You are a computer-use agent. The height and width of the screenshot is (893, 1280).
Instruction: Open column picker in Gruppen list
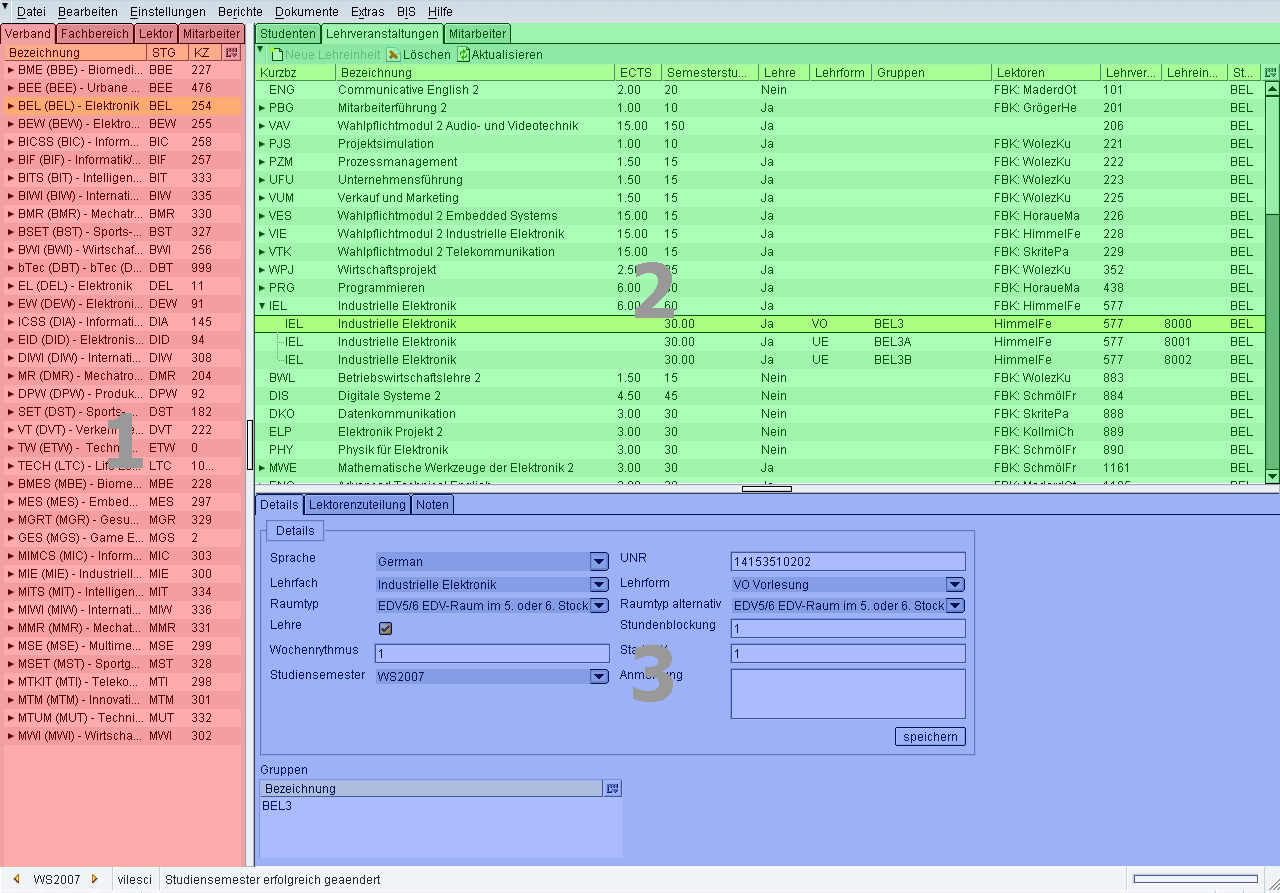pos(612,789)
